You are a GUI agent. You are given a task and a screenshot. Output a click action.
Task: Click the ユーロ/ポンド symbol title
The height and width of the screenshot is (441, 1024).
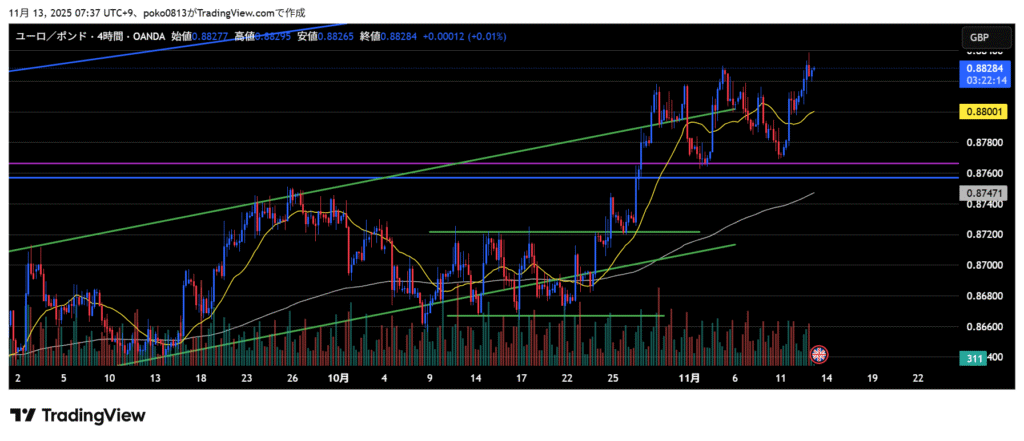48,37
